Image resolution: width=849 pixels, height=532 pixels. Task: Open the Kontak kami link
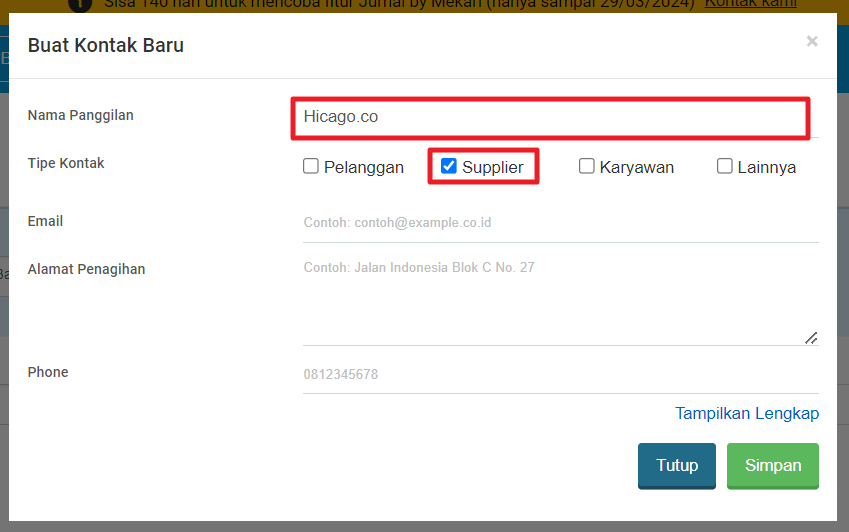click(x=750, y=3)
